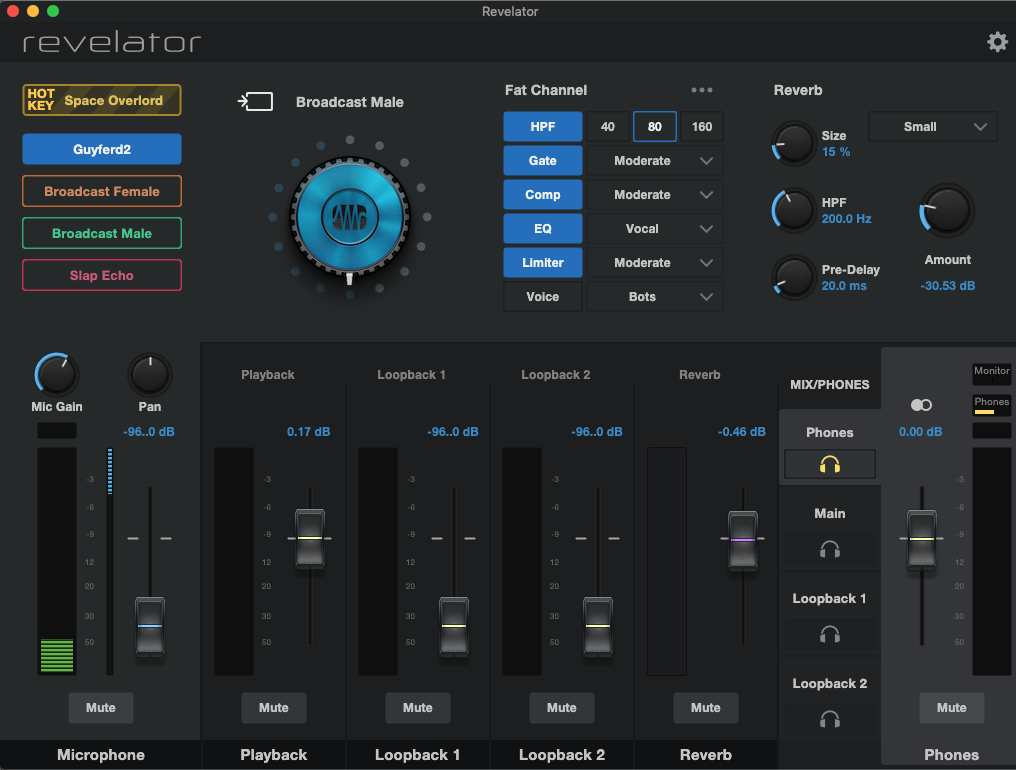Click the stereo link icon on Phones

pyautogui.click(x=921, y=405)
